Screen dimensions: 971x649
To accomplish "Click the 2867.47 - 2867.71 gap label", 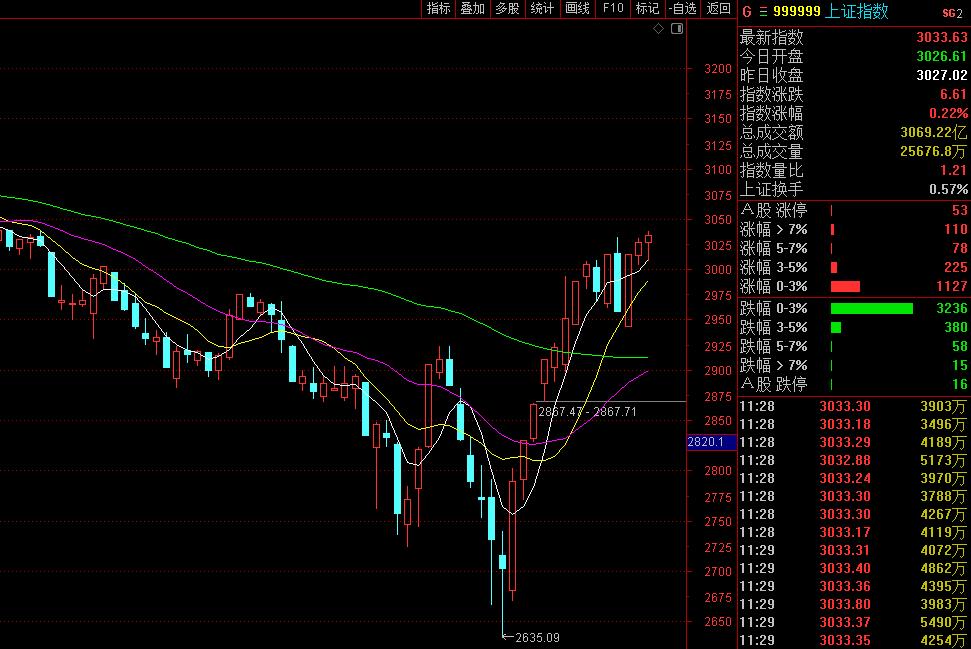I will coord(587,411).
